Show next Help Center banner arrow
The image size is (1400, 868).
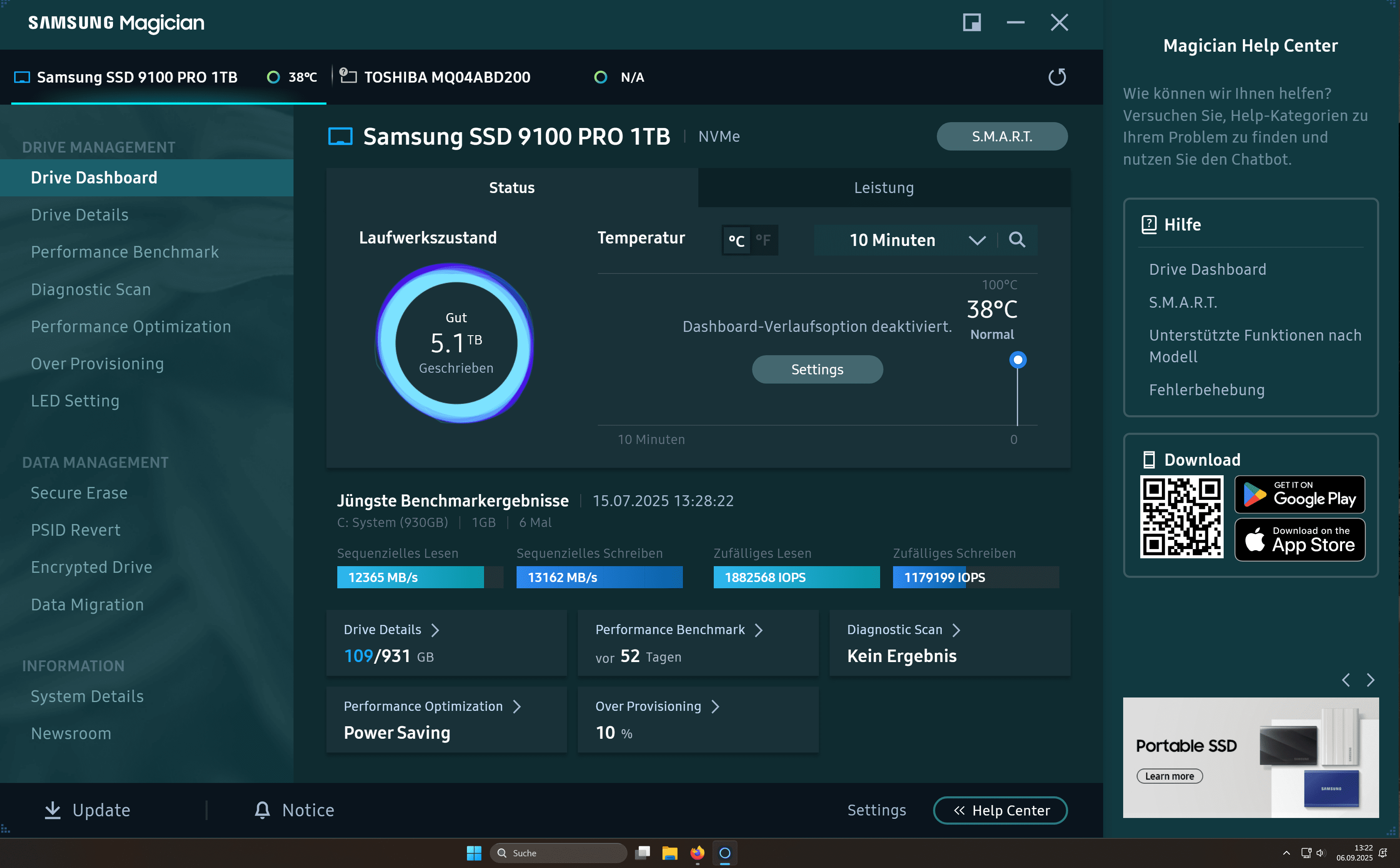click(x=1371, y=680)
